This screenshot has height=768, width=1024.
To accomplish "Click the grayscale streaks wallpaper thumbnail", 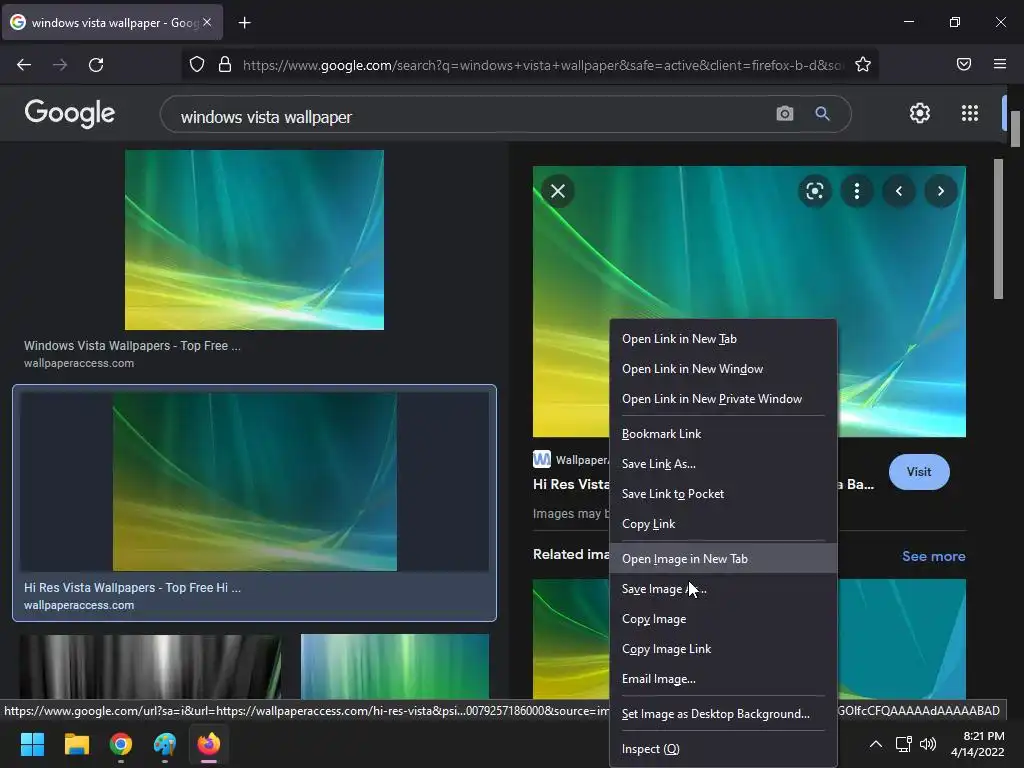I will (150, 666).
